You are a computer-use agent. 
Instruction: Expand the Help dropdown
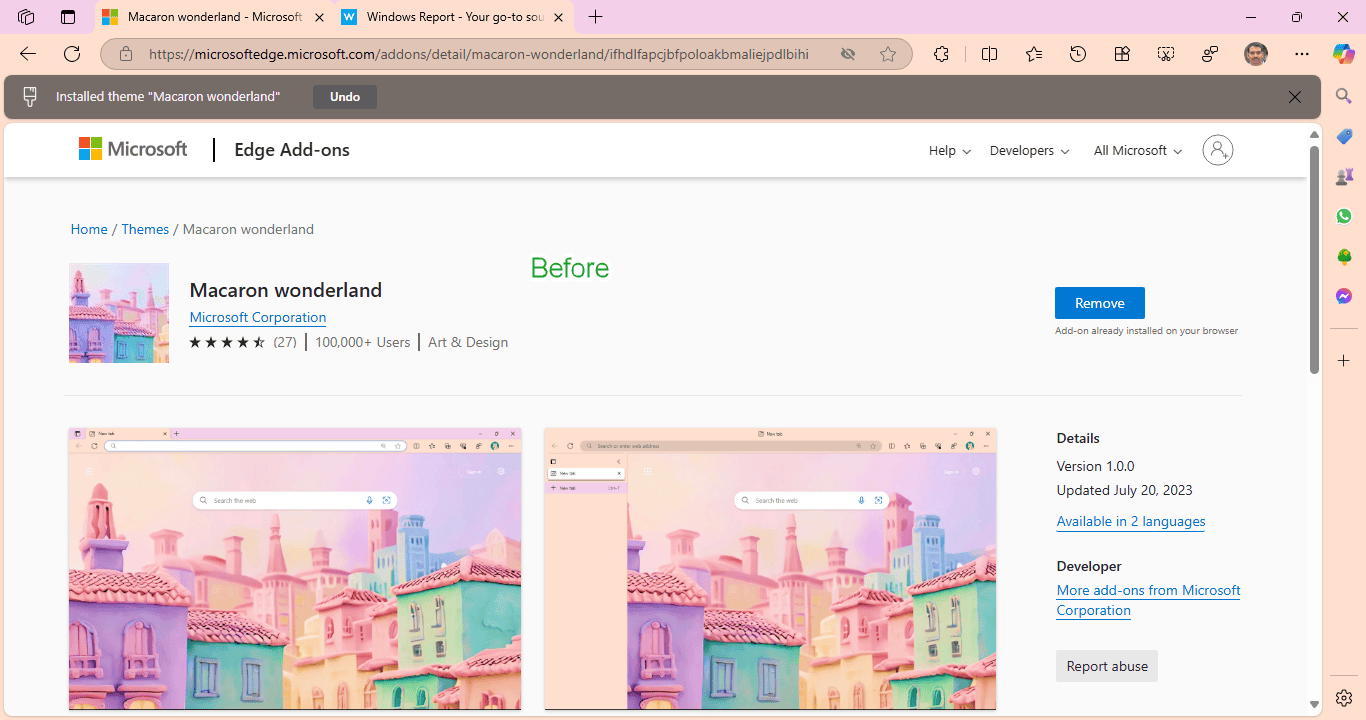pyautogui.click(x=949, y=150)
